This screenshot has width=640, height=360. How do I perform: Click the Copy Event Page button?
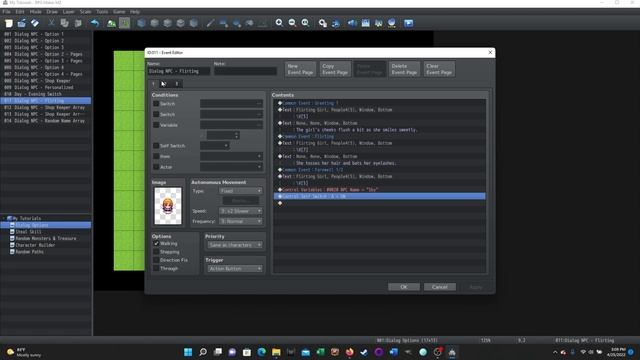[335, 69]
